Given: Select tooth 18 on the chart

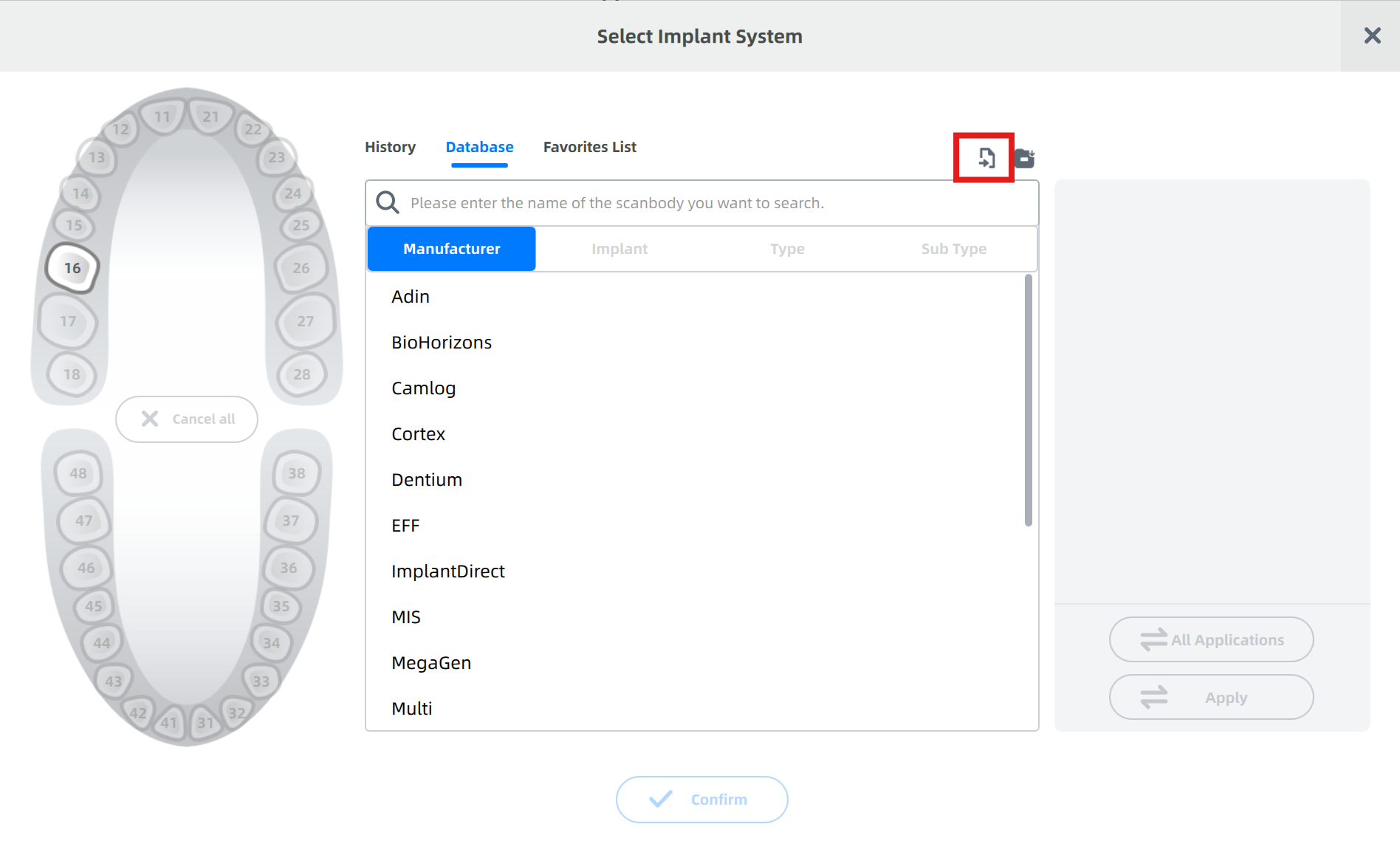Looking at the screenshot, I should [72, 374].
